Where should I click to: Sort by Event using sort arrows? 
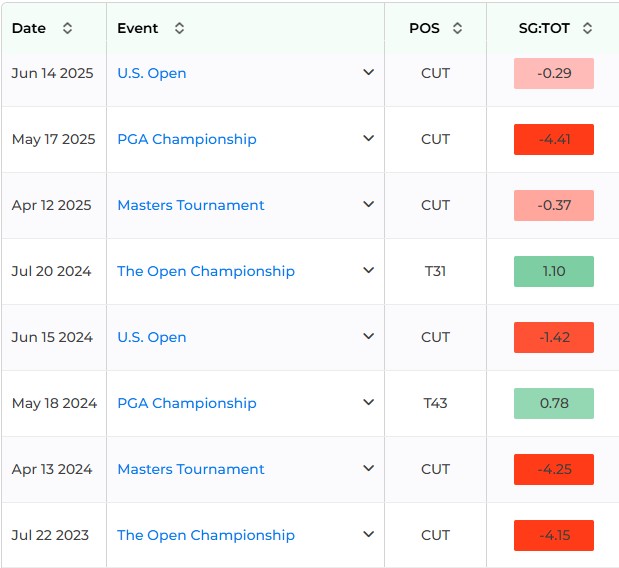click(179, 28)
